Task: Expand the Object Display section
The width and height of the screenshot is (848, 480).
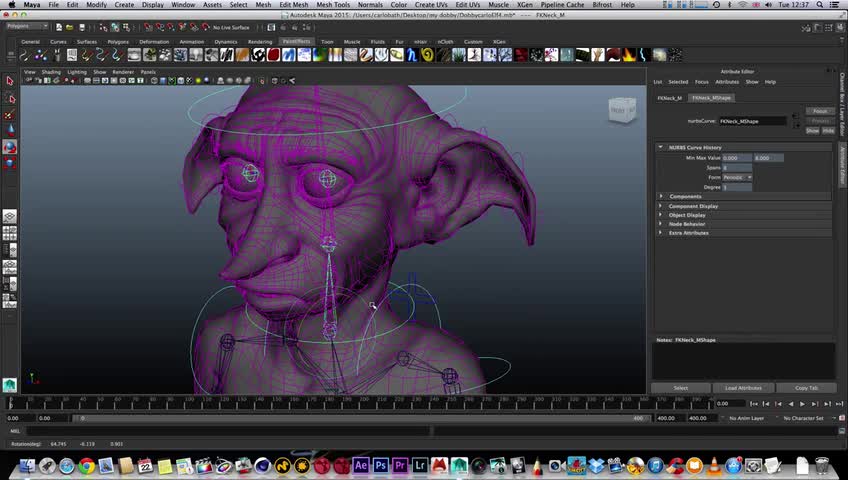Action: tap(660, 215)
